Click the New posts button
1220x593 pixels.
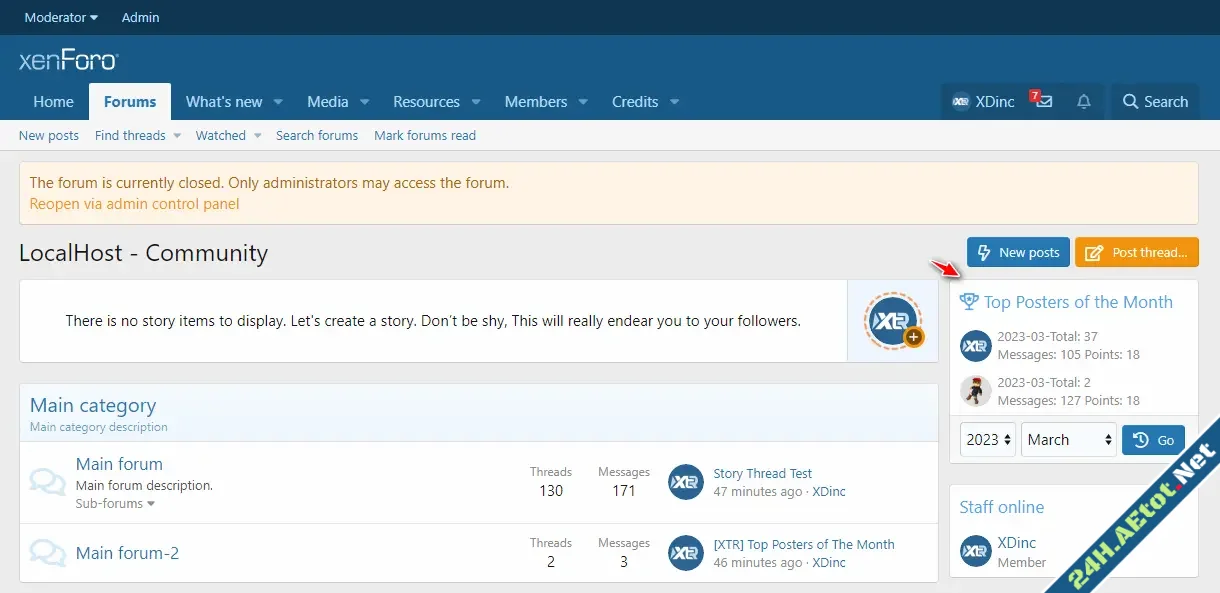coord(1018,253)
